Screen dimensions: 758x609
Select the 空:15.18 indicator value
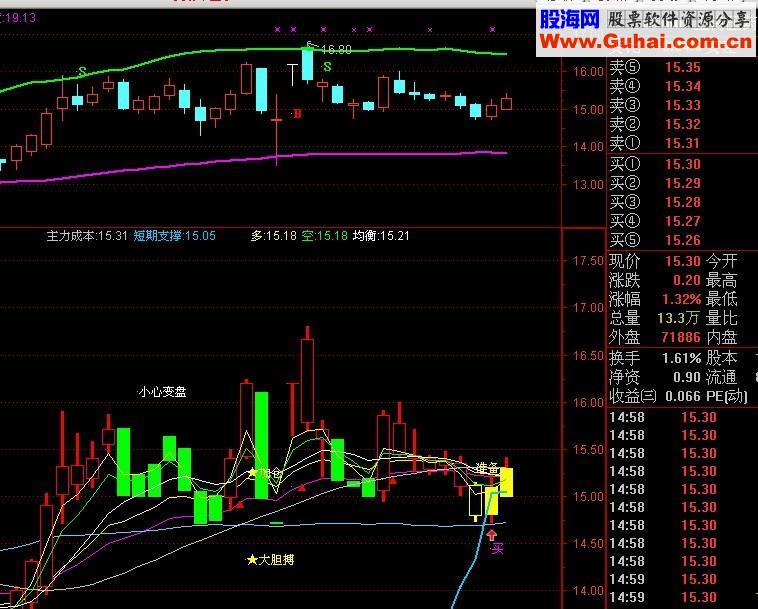point(325,236)
